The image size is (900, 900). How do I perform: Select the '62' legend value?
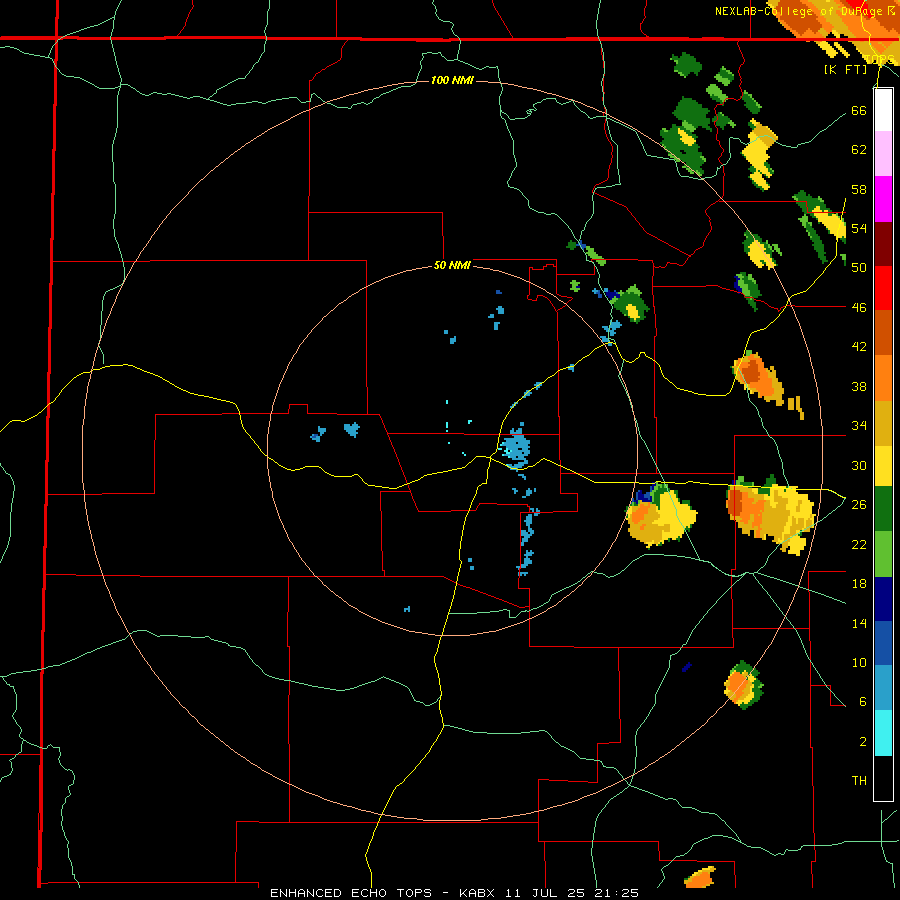[859, 150]
